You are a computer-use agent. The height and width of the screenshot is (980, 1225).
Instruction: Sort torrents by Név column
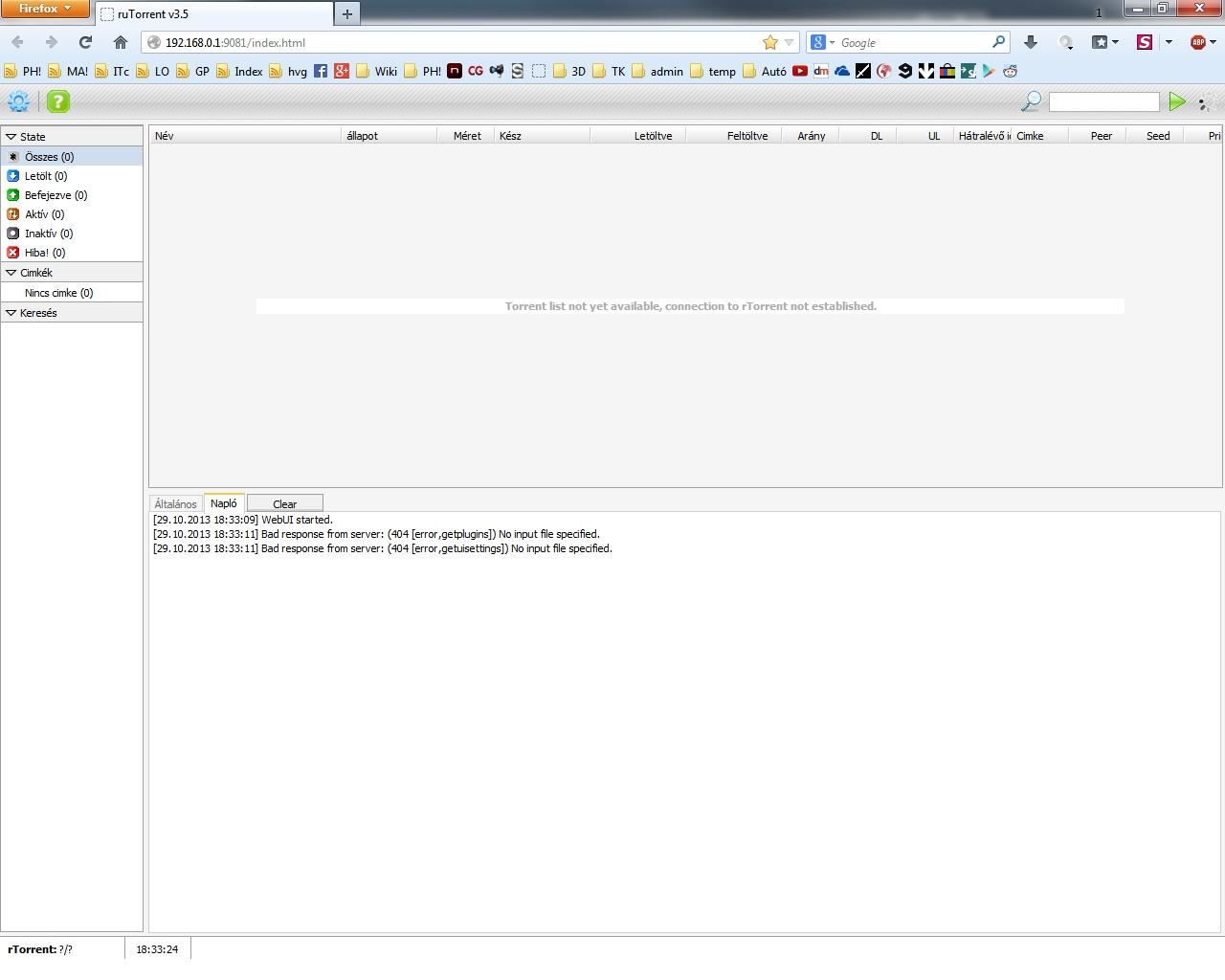245,136
